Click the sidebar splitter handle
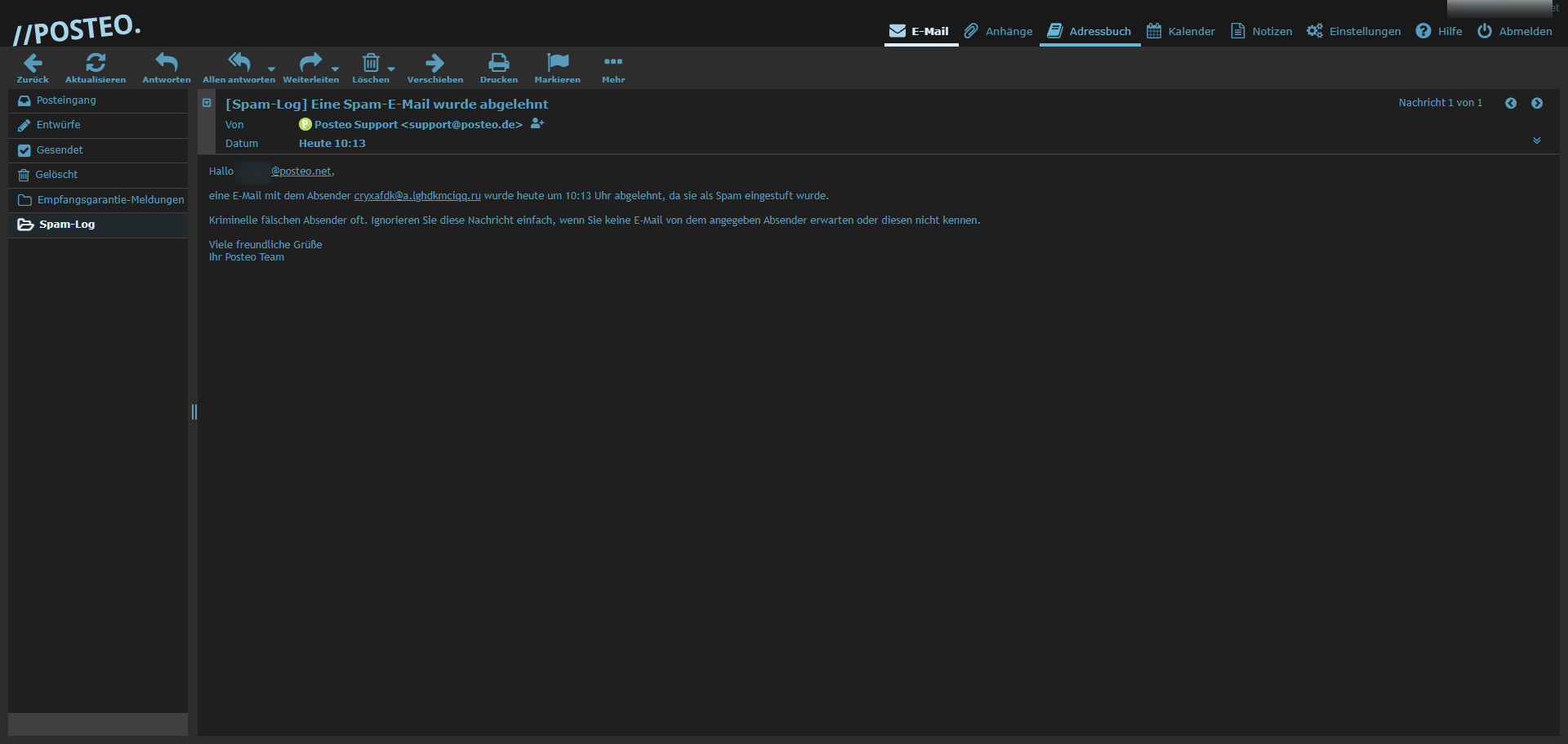The image size is (1568, 744). click(194, 412)
